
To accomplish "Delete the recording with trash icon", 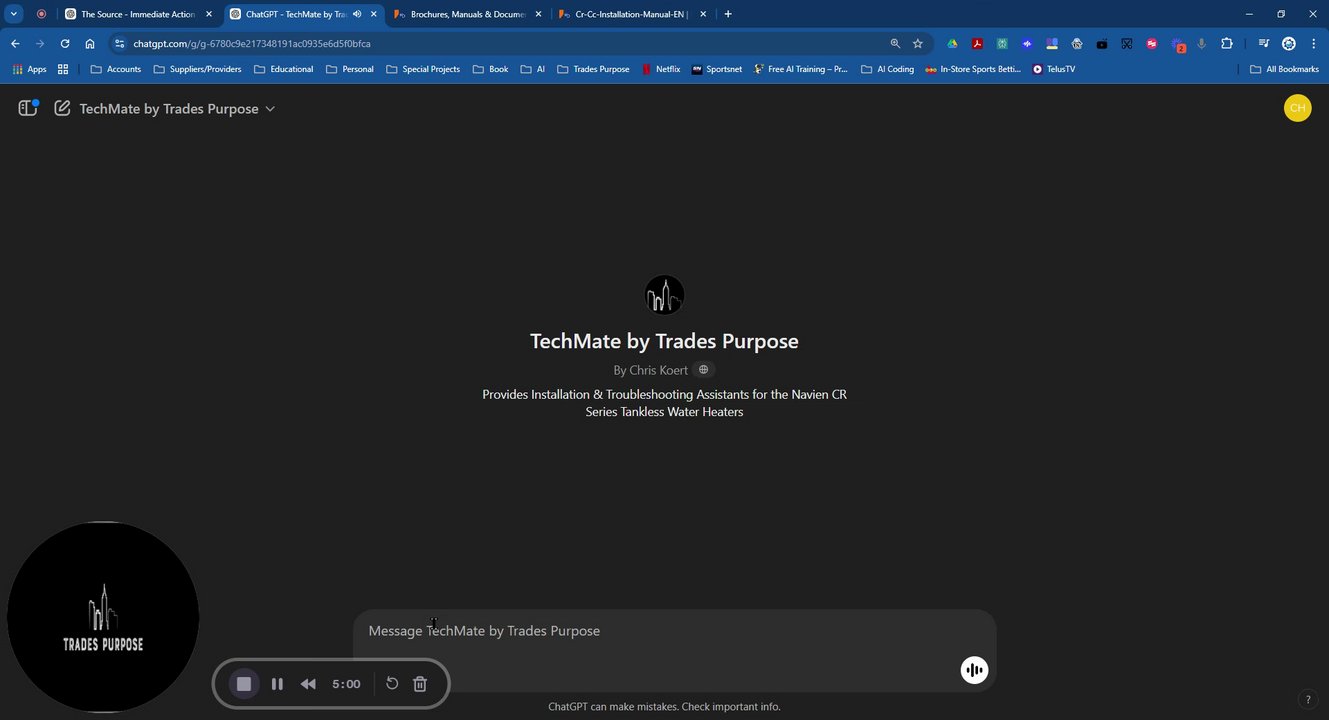I will click(420, 684).
